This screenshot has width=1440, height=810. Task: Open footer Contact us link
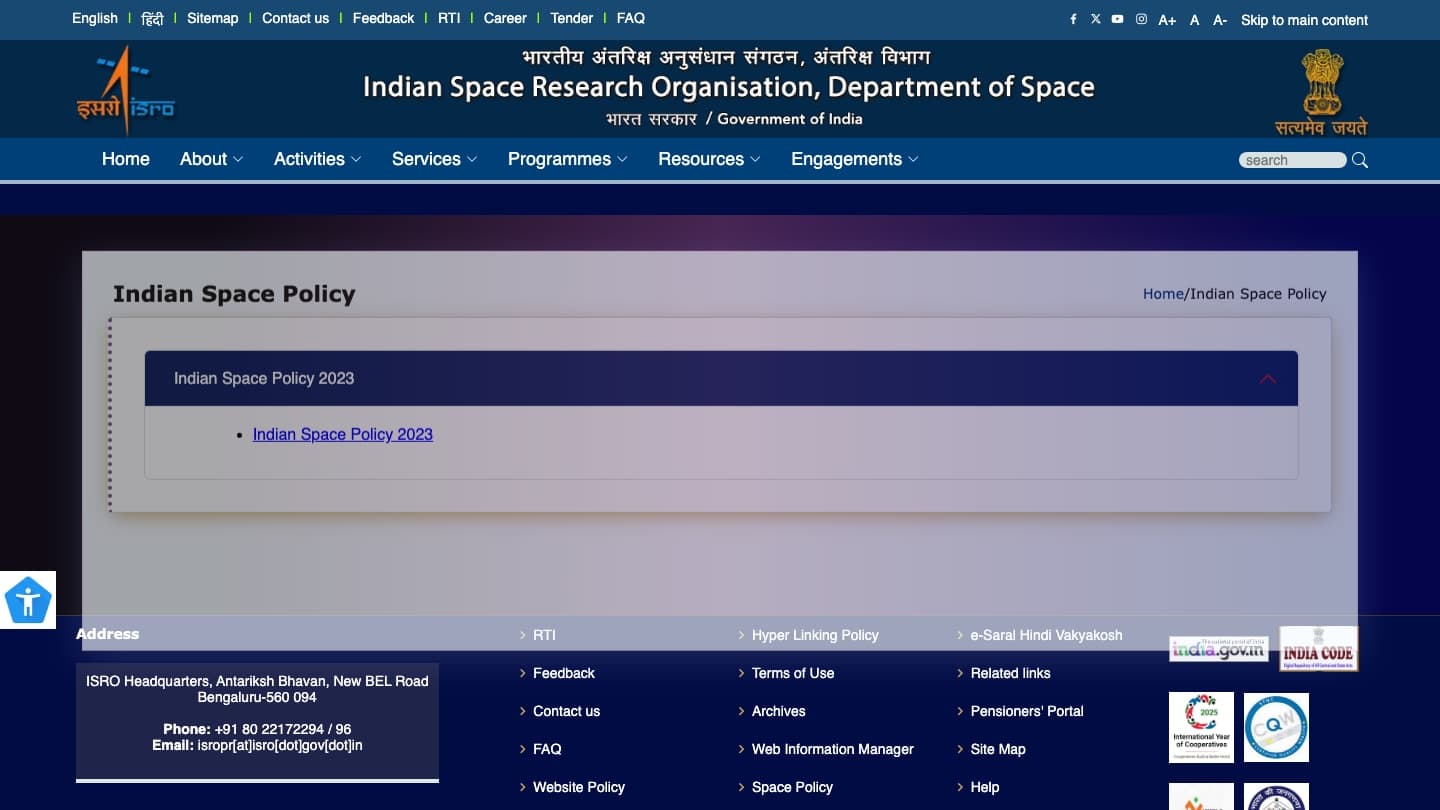566,711
